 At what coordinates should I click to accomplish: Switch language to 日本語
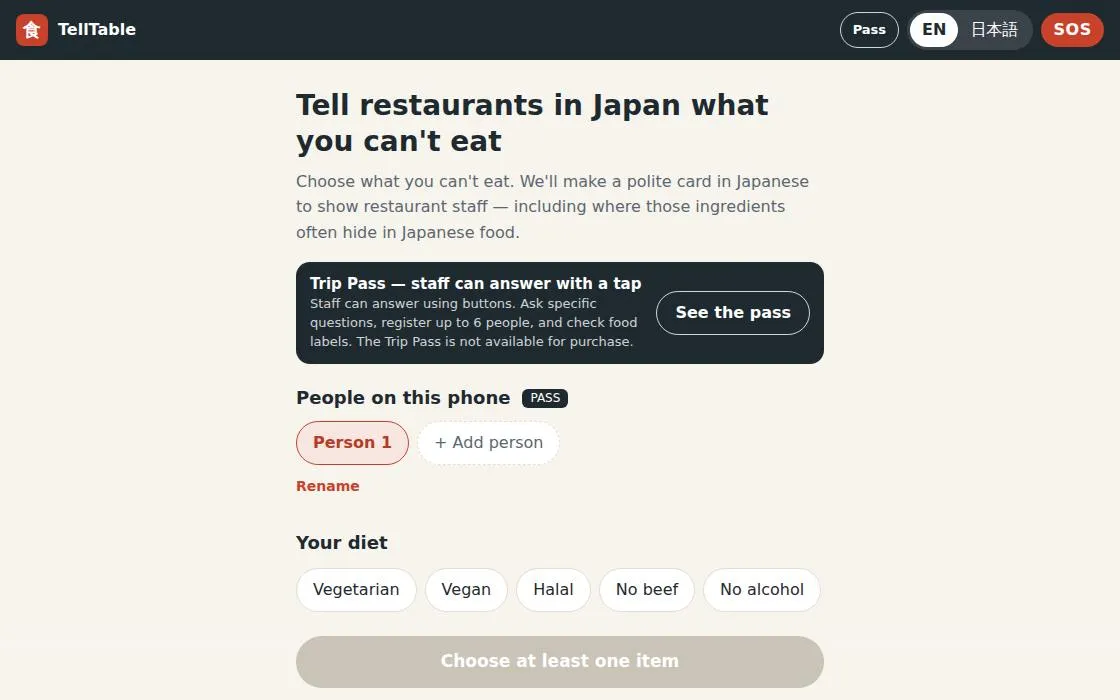(x=994, y=30)
